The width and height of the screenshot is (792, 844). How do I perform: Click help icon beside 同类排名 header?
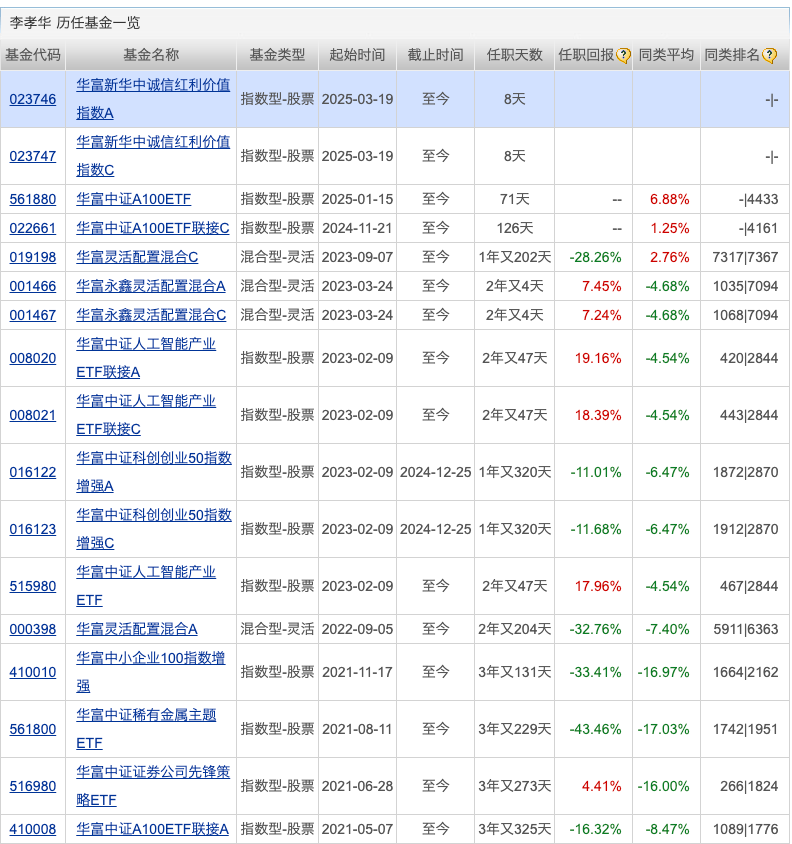pyautogui.click(x=769, y=55)
